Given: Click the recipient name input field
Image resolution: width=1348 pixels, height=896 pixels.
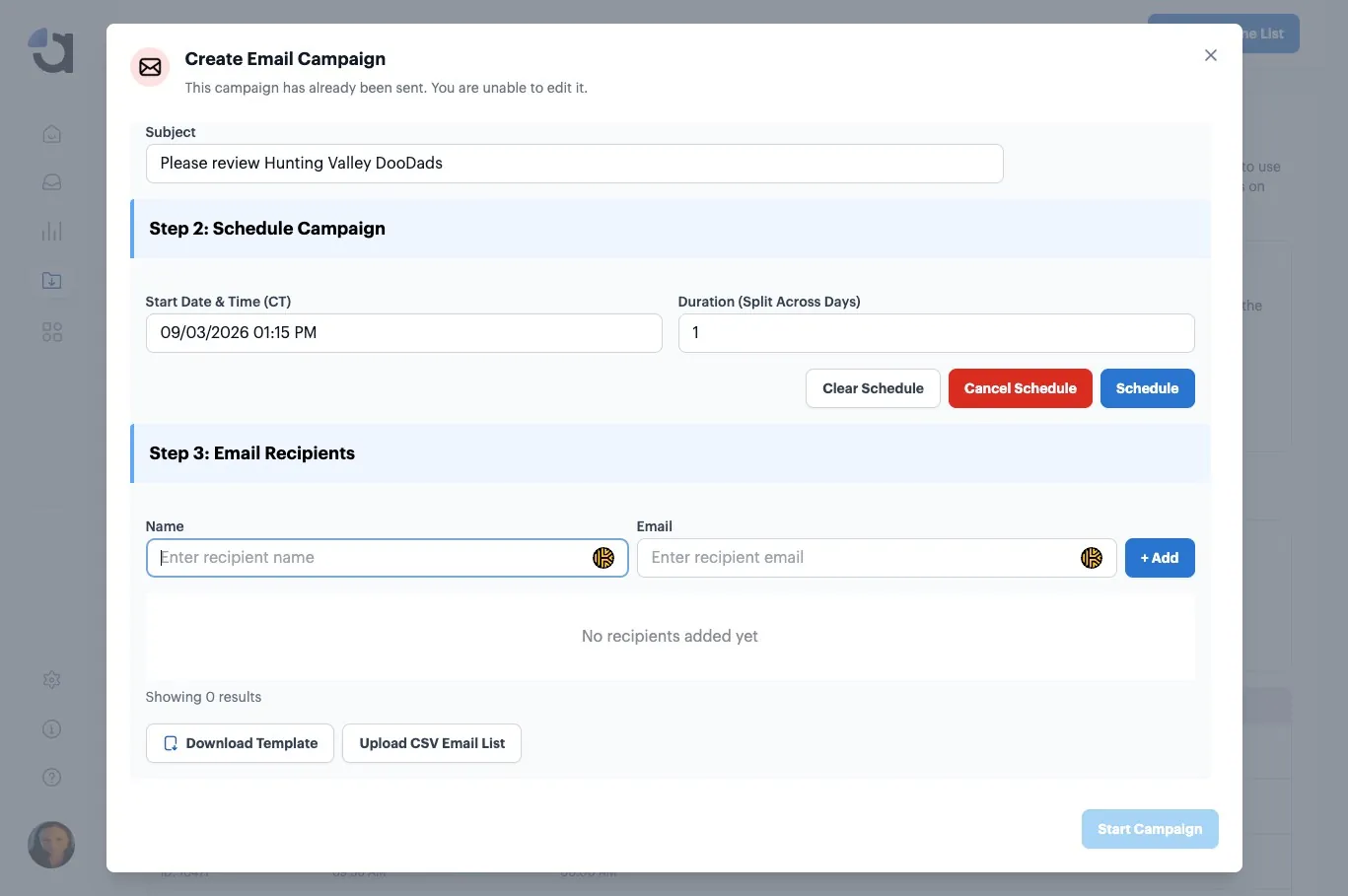Looking at the screenshot, I should tap(387, 558).
